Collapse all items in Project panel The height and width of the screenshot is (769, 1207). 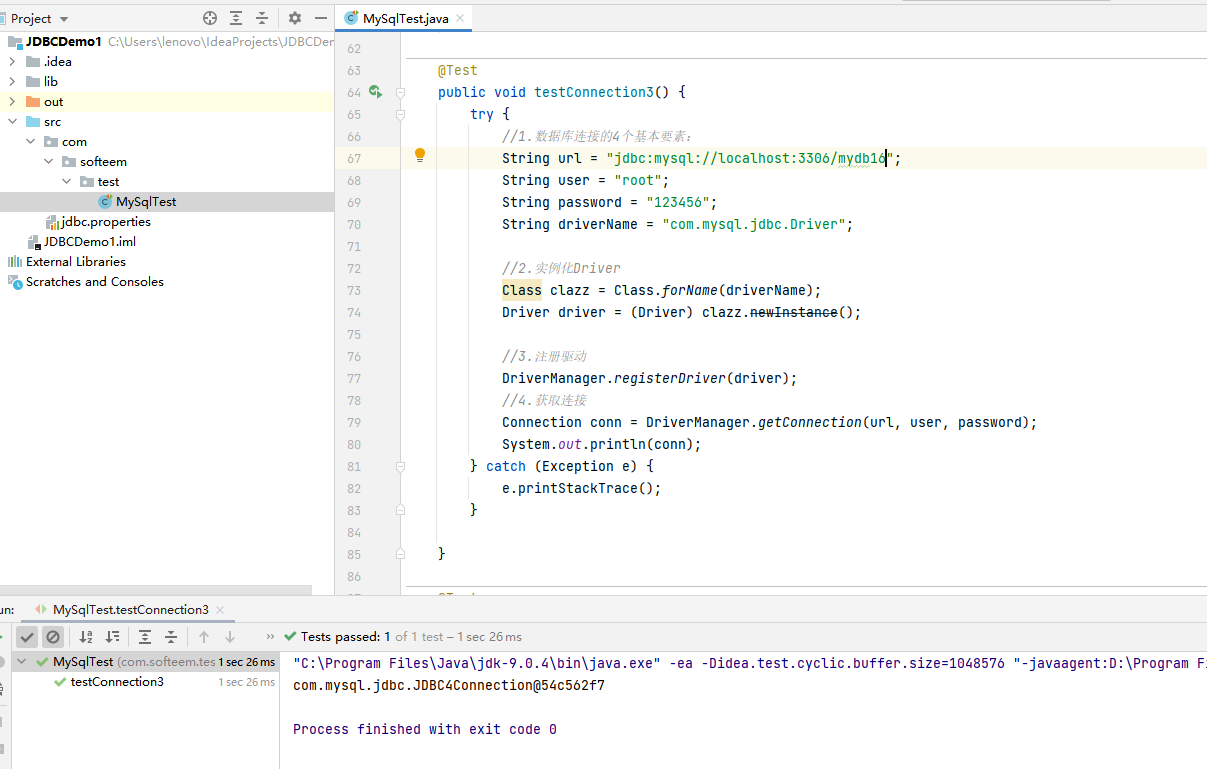coord(262,18)
